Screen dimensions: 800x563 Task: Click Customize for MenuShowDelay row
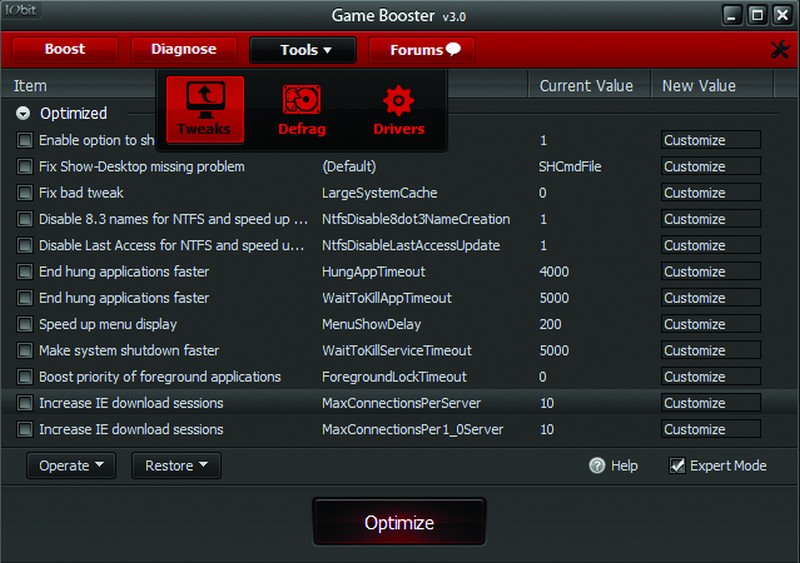click(711, 324)
